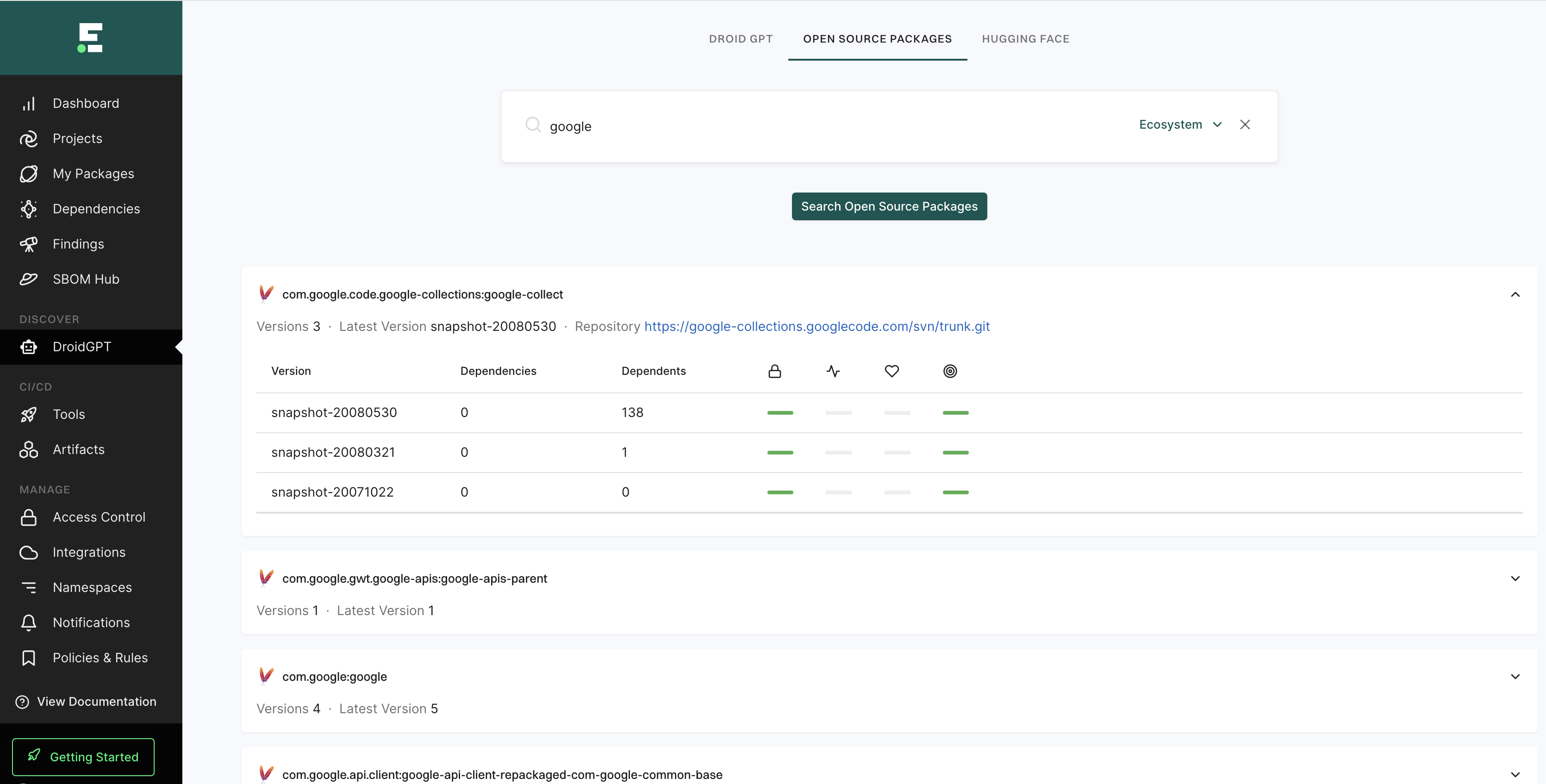Click the Namespaces lines icon
The height and width of the screenshot is (784, 1546).
click(x=29, y=587)
